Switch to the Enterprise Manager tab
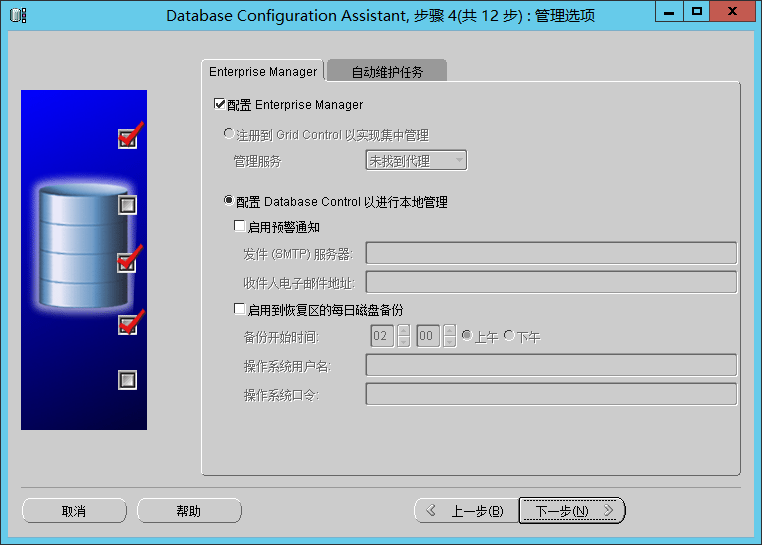Viewport: 762px width, 545px height. 262,71
